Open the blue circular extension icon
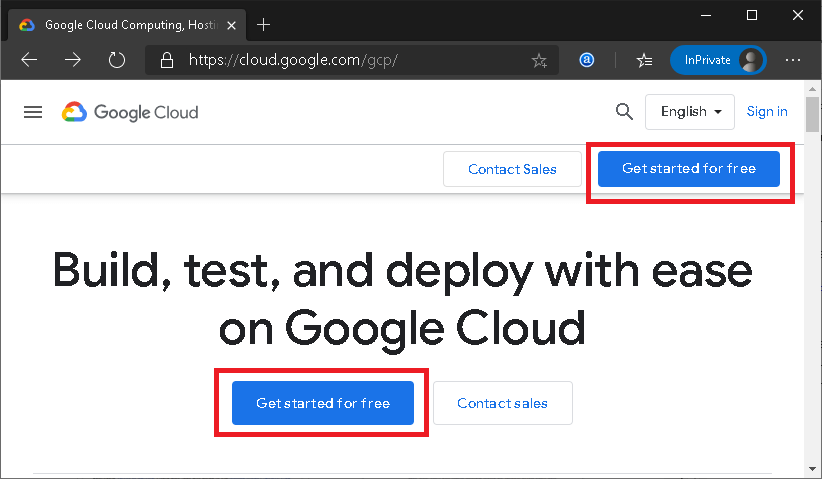 pyautogui.click(x=587, y=60)
